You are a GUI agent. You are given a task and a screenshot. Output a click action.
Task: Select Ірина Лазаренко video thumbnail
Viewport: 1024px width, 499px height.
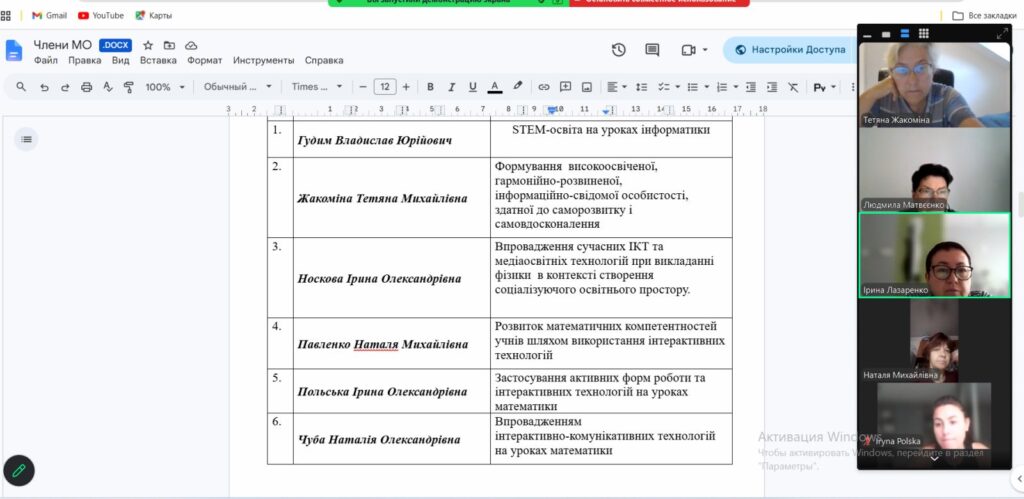coord(935,255)
